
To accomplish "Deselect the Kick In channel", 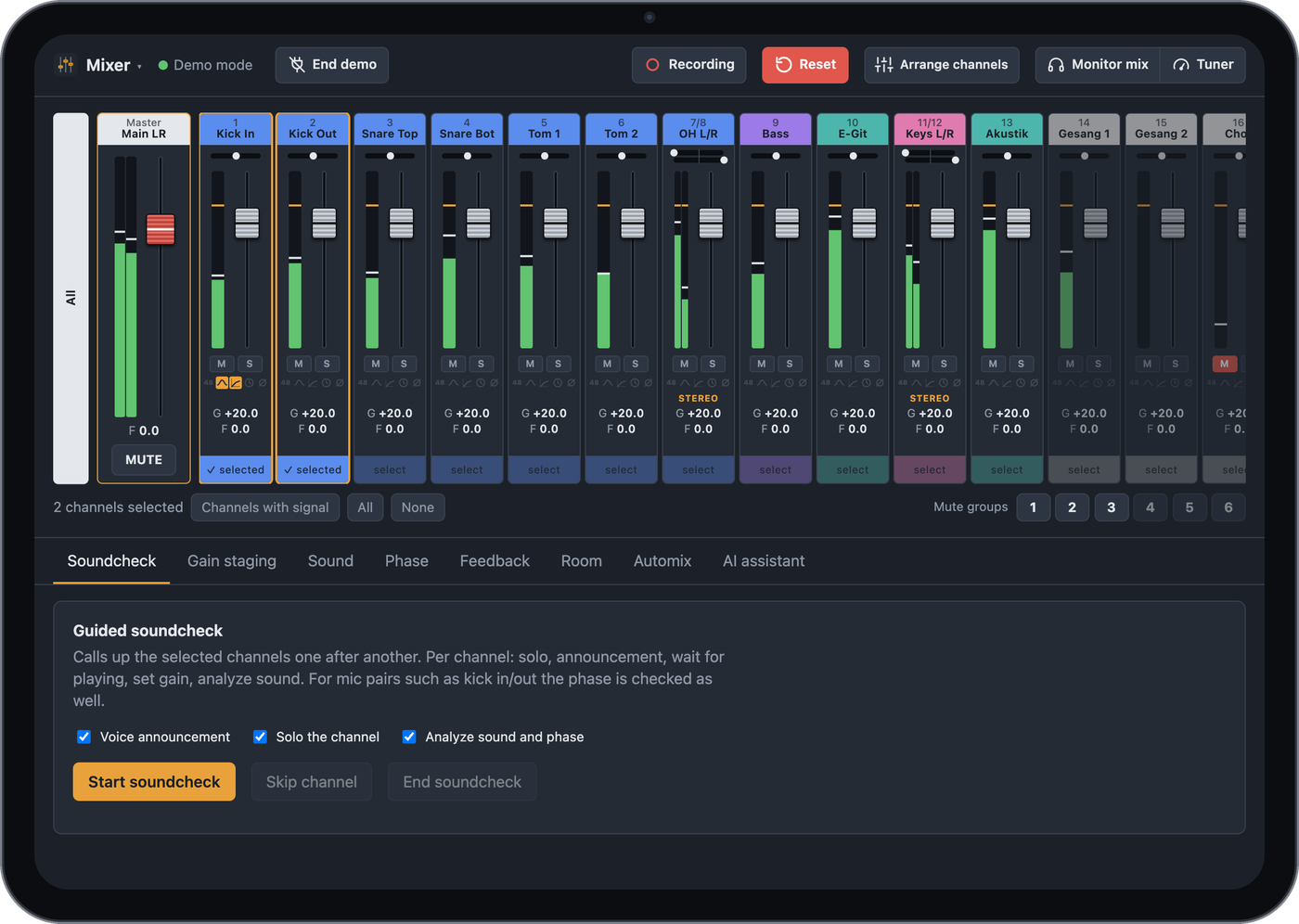I will (236, 469).
